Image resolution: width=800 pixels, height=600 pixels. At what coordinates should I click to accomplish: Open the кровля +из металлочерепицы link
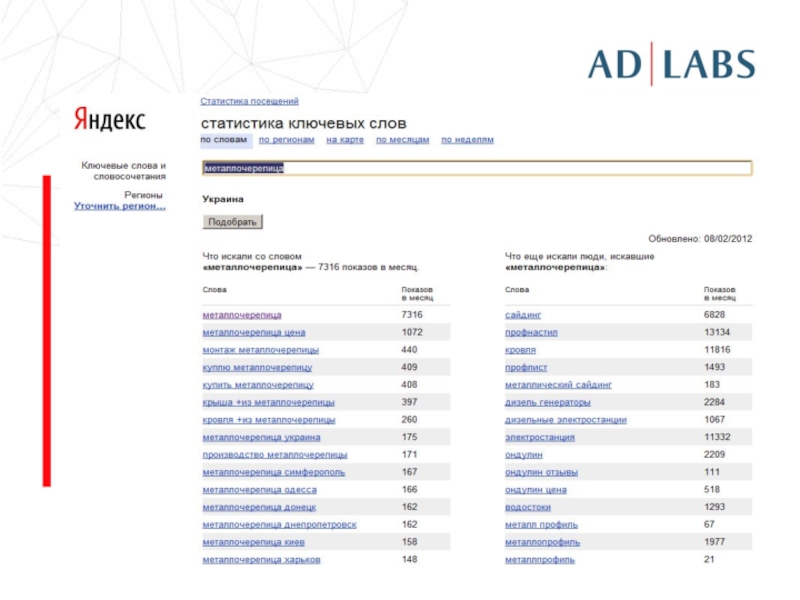(x=269, y=419)
